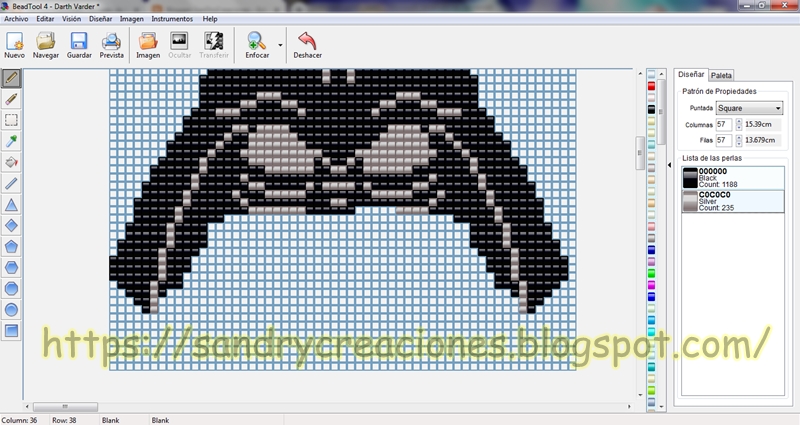Select the Eraser pencil tool
Image resolution: width=800 pixels, height=425 pixels.
[x=11, y=99]
